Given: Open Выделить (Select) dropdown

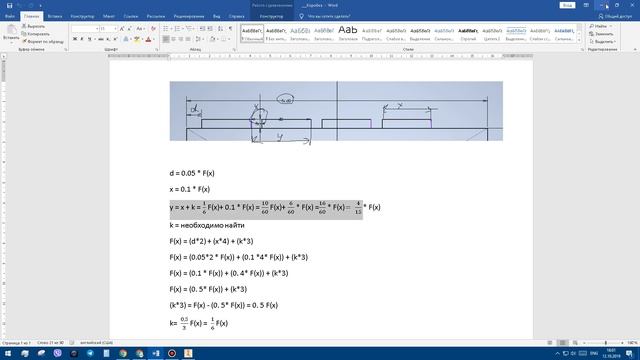Looking at the screenshot, I should point(602,42).
